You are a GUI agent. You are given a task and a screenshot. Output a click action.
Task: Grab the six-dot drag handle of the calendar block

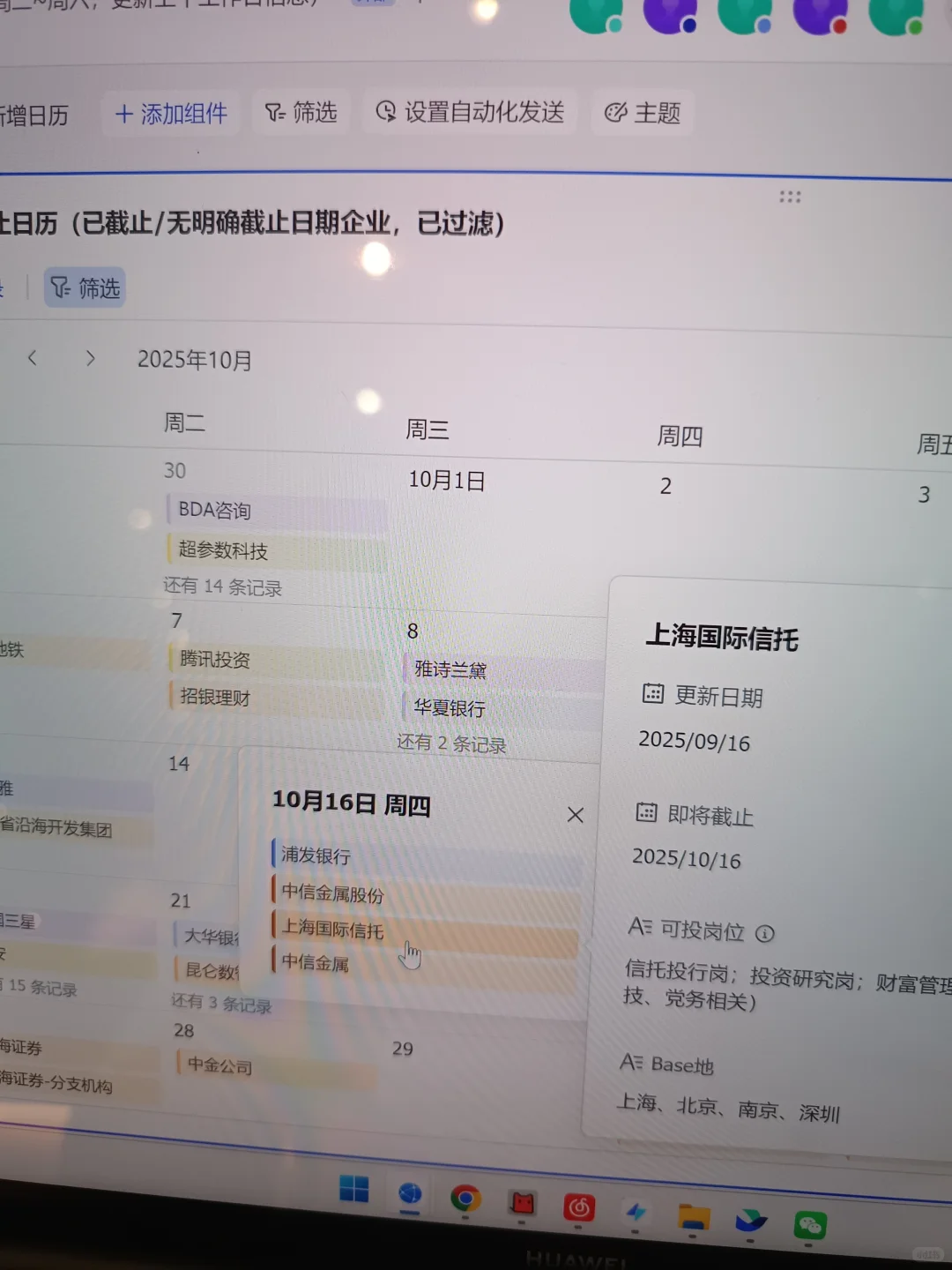[x=790, y=197]
